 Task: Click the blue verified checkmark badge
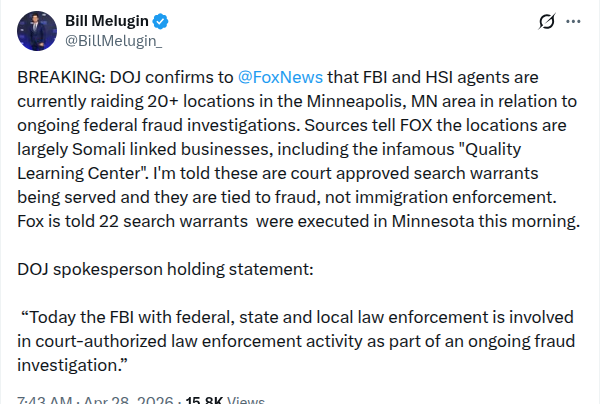[x=157, y=21]
